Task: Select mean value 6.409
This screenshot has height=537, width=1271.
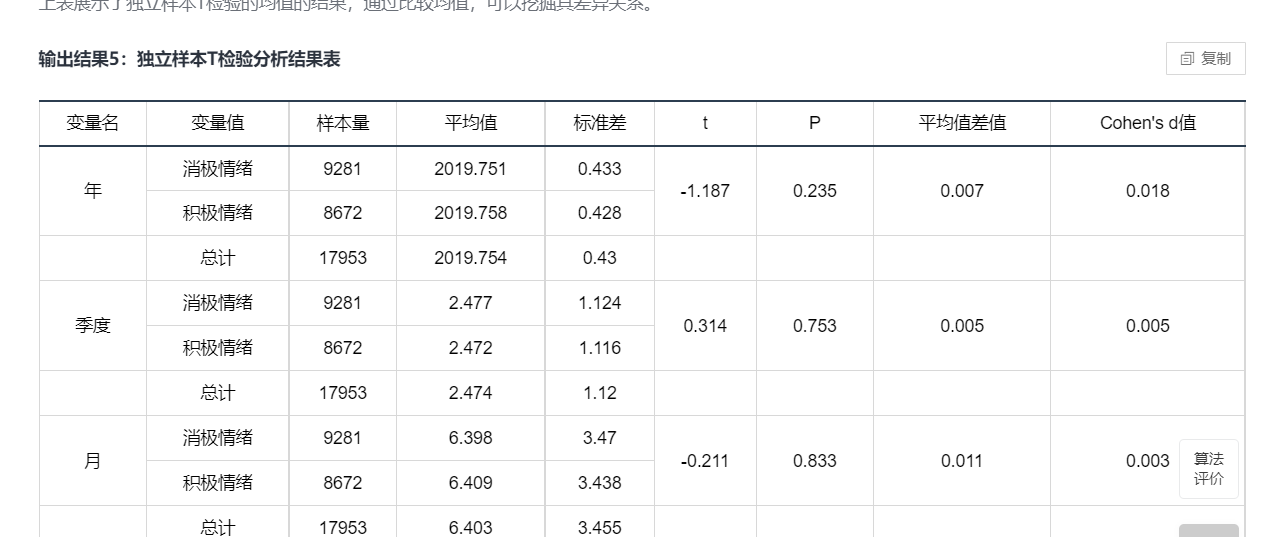Action: pos(471,483)
